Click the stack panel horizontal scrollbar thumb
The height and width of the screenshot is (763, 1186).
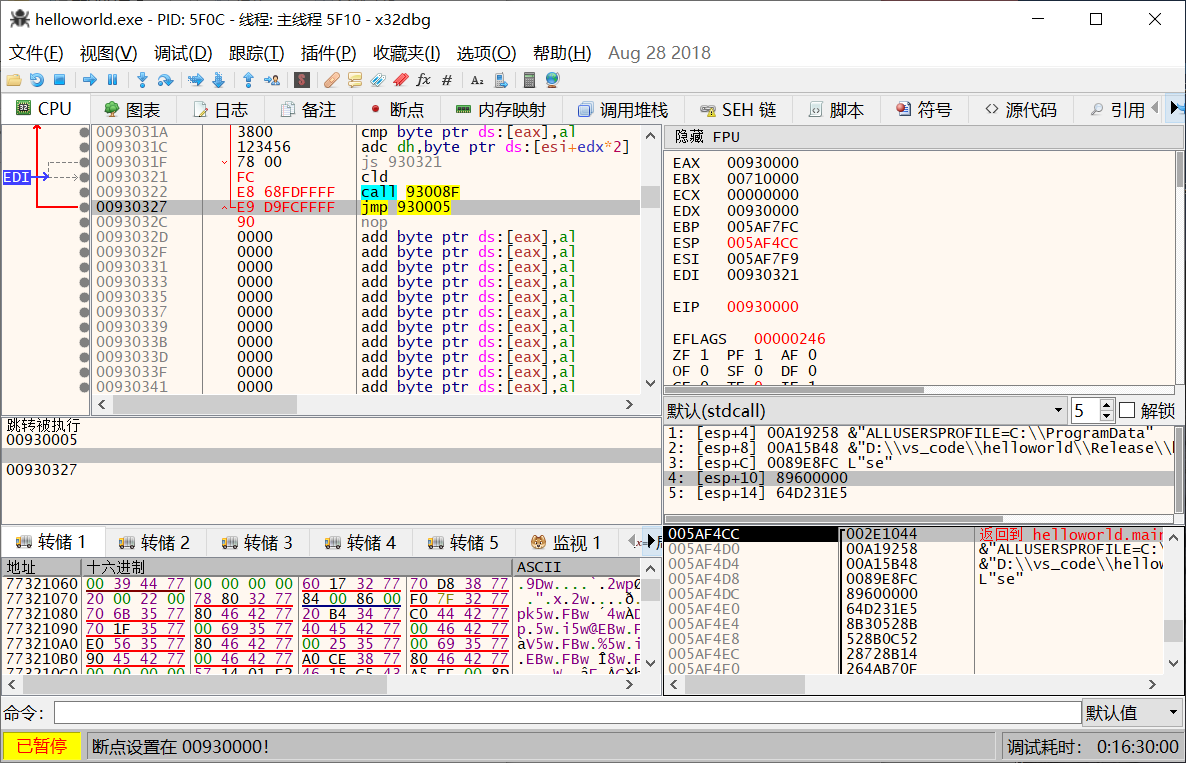tap(744, 684)
